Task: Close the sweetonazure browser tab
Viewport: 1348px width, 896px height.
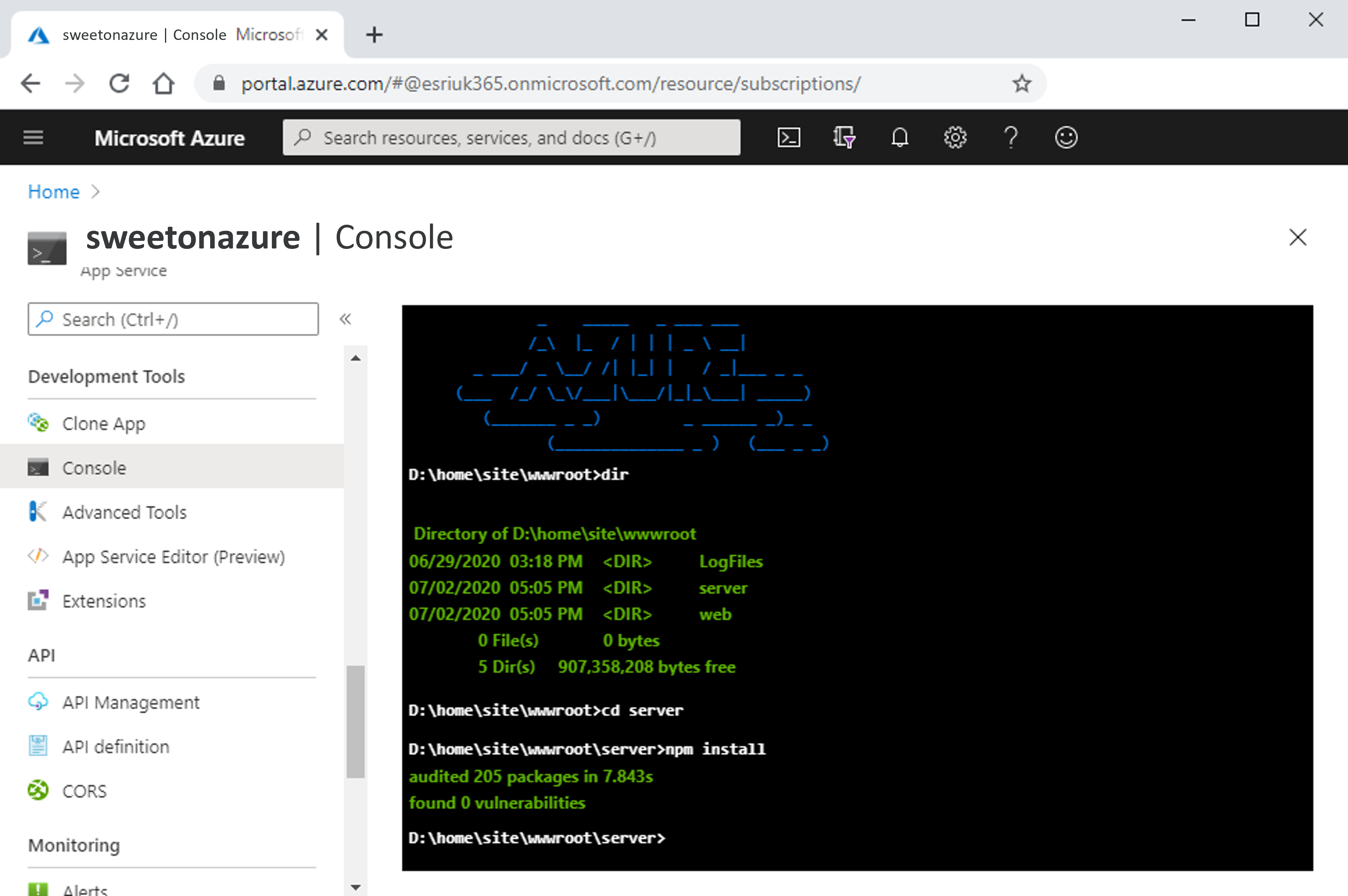Action: coord(321,36)
